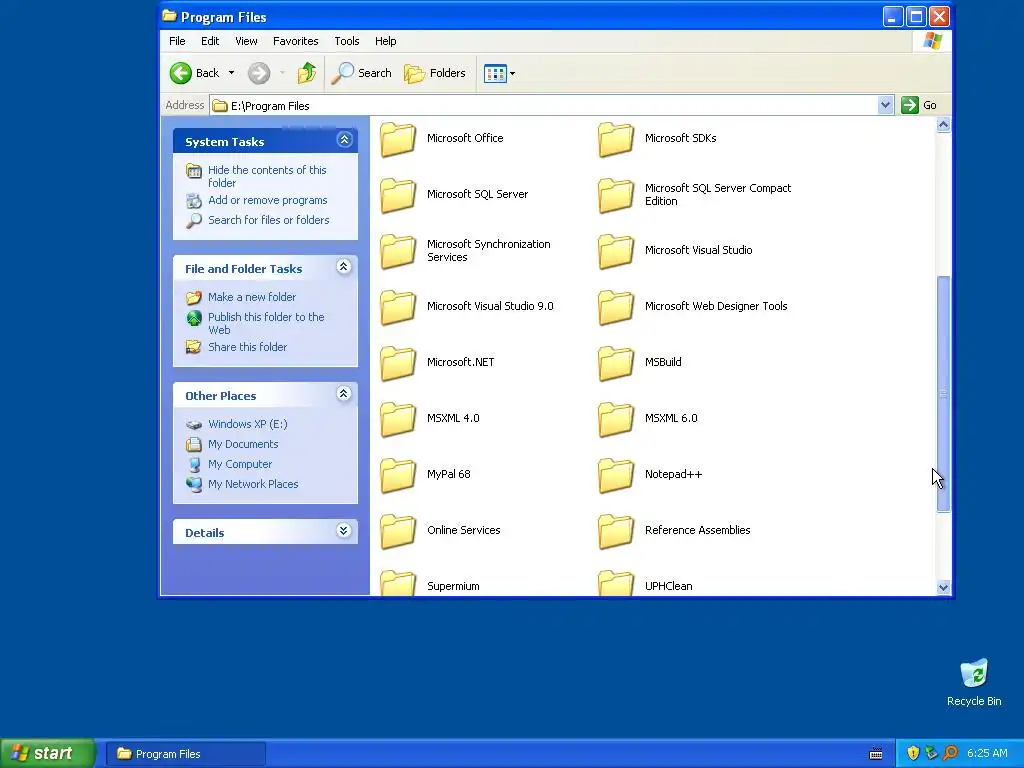Click the magnifier icon in system tray
Screen dimensions: 1024x768
point(950,753)
